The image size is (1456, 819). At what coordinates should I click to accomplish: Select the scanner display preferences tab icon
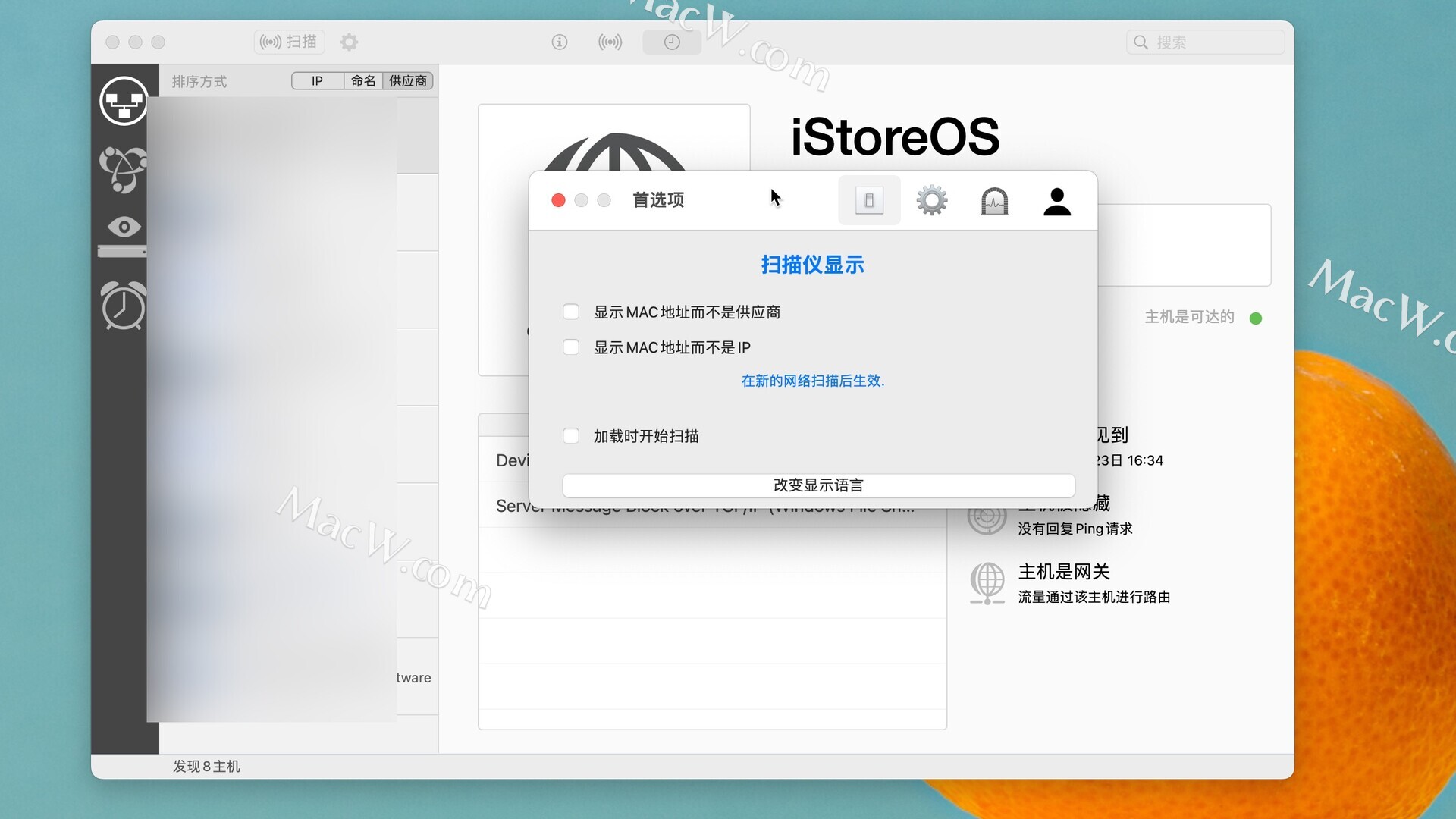869,200
